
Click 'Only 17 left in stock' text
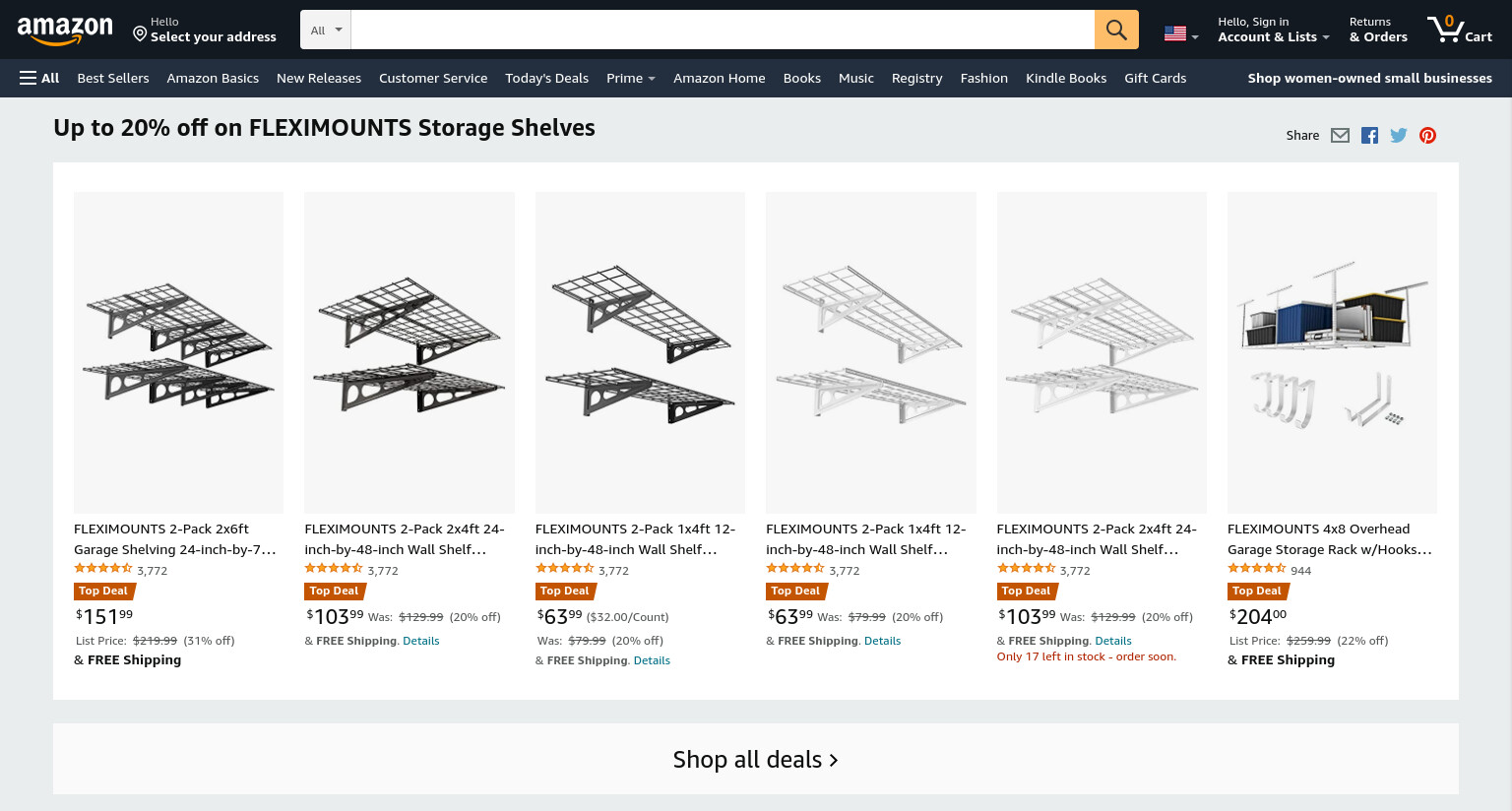(x=1087, y=656)
